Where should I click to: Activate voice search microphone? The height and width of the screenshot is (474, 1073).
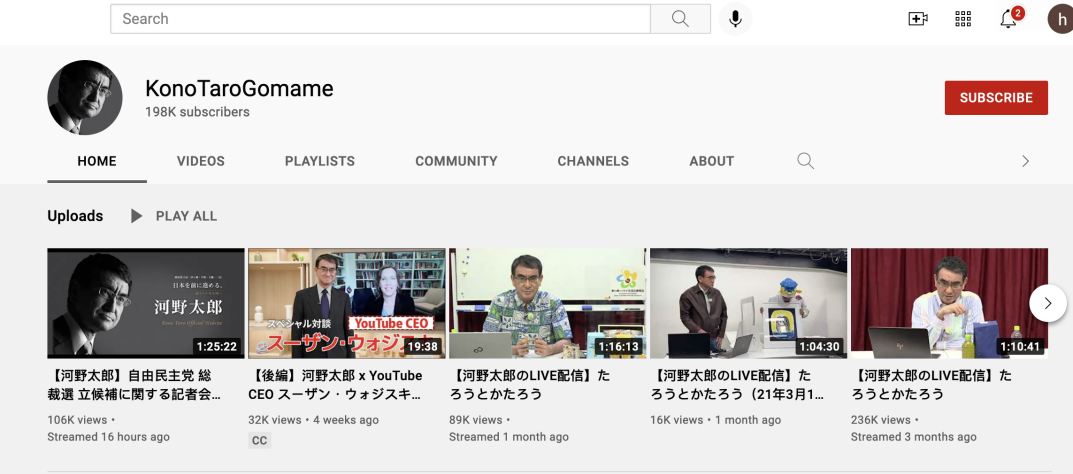click(735, 19)
